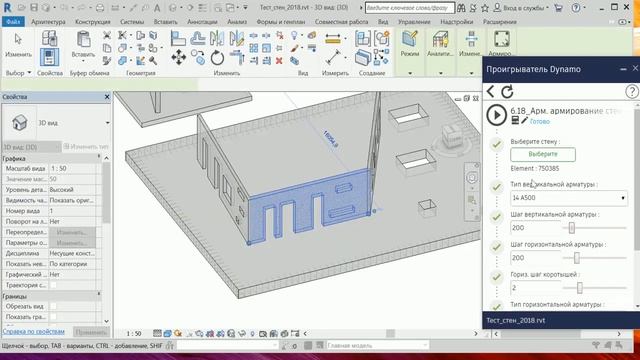Toggle the Обрезать вид checkbox

(53, 306)
